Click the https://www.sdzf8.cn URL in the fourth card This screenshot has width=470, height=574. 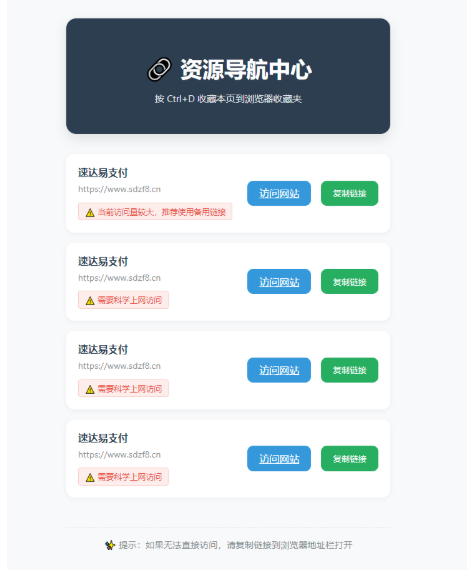pos(119,455)
